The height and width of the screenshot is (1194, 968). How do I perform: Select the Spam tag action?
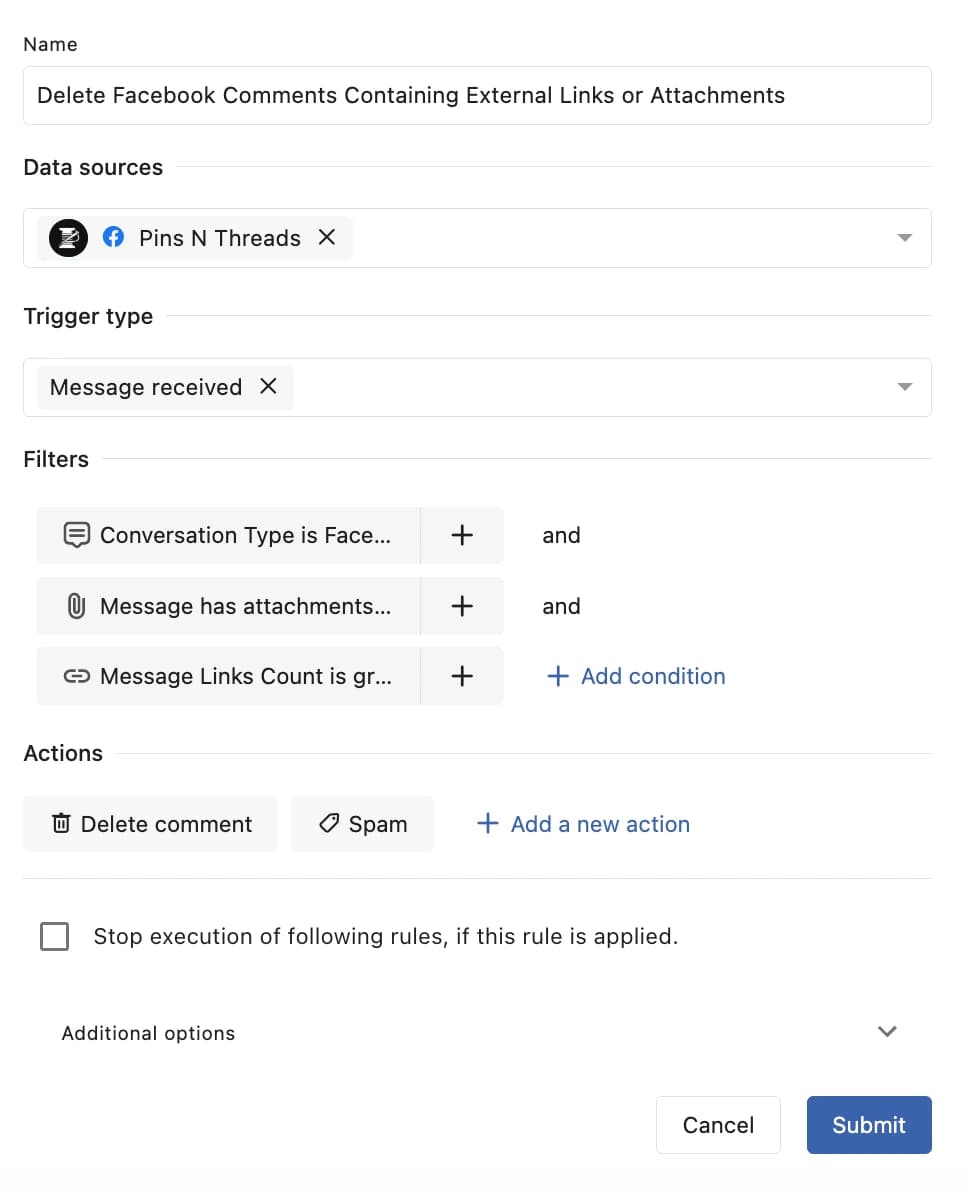[362, 824]
